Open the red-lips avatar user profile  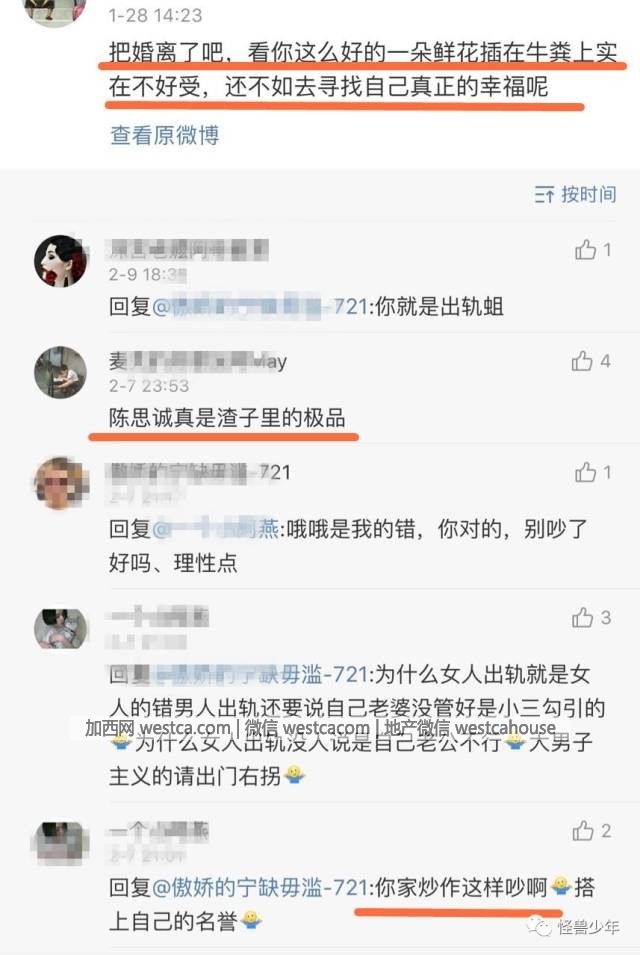click(x=60, y=261)
